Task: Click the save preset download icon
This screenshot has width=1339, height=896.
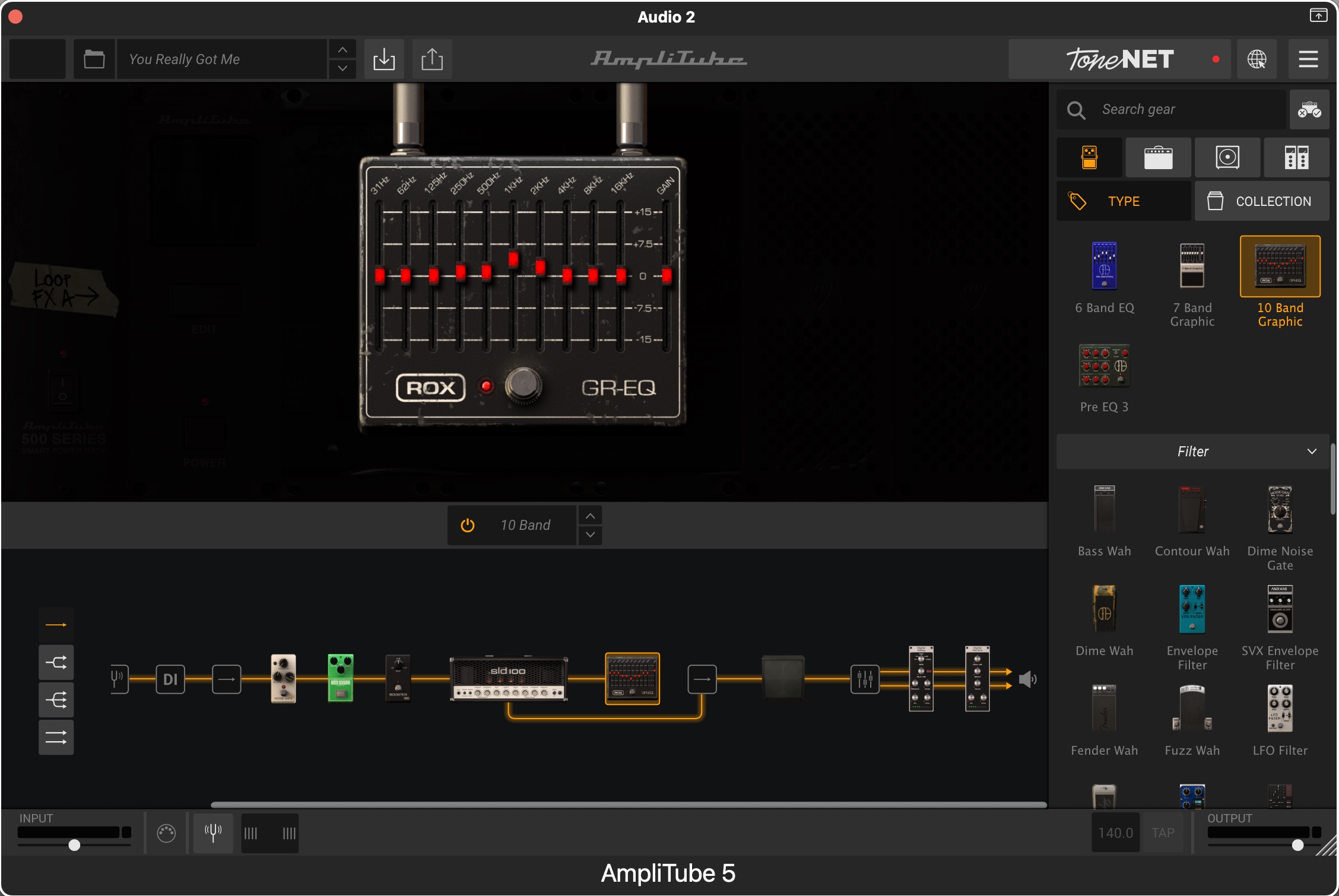Action: [x=384, y=59]
